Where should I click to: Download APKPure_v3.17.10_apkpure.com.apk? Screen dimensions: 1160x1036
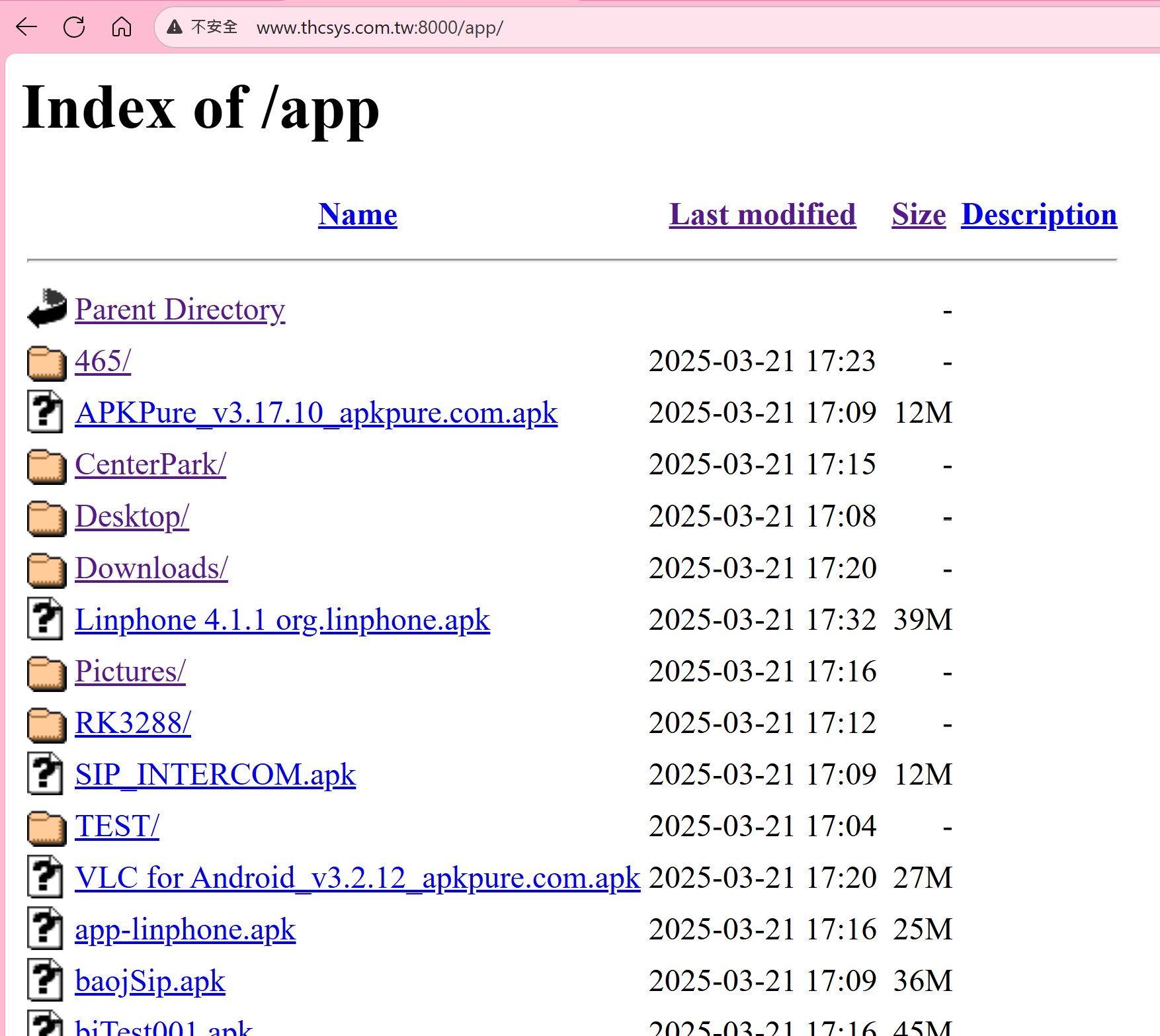click(x=316, y=413)
